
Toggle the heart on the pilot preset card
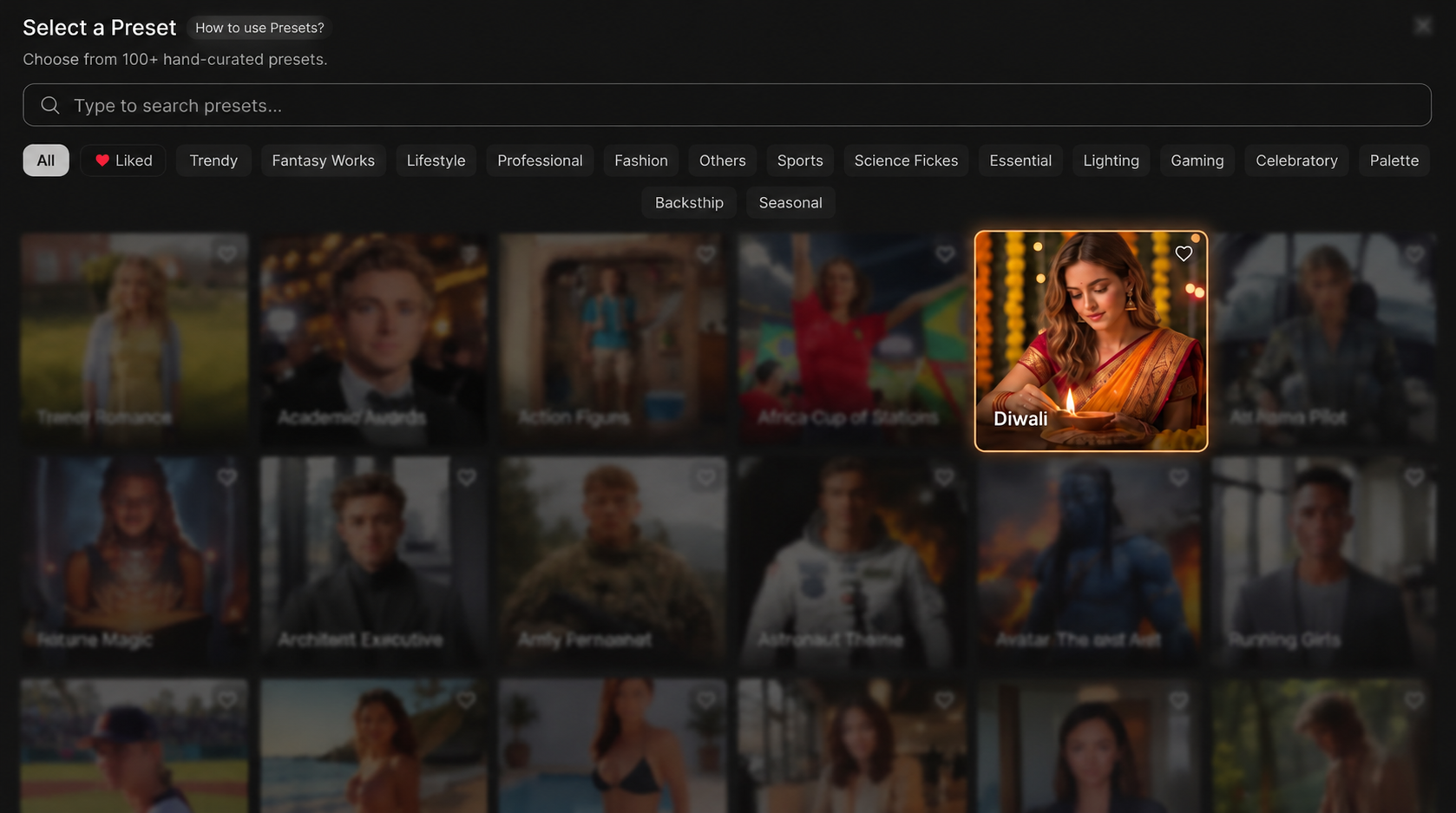[1414, 254]
